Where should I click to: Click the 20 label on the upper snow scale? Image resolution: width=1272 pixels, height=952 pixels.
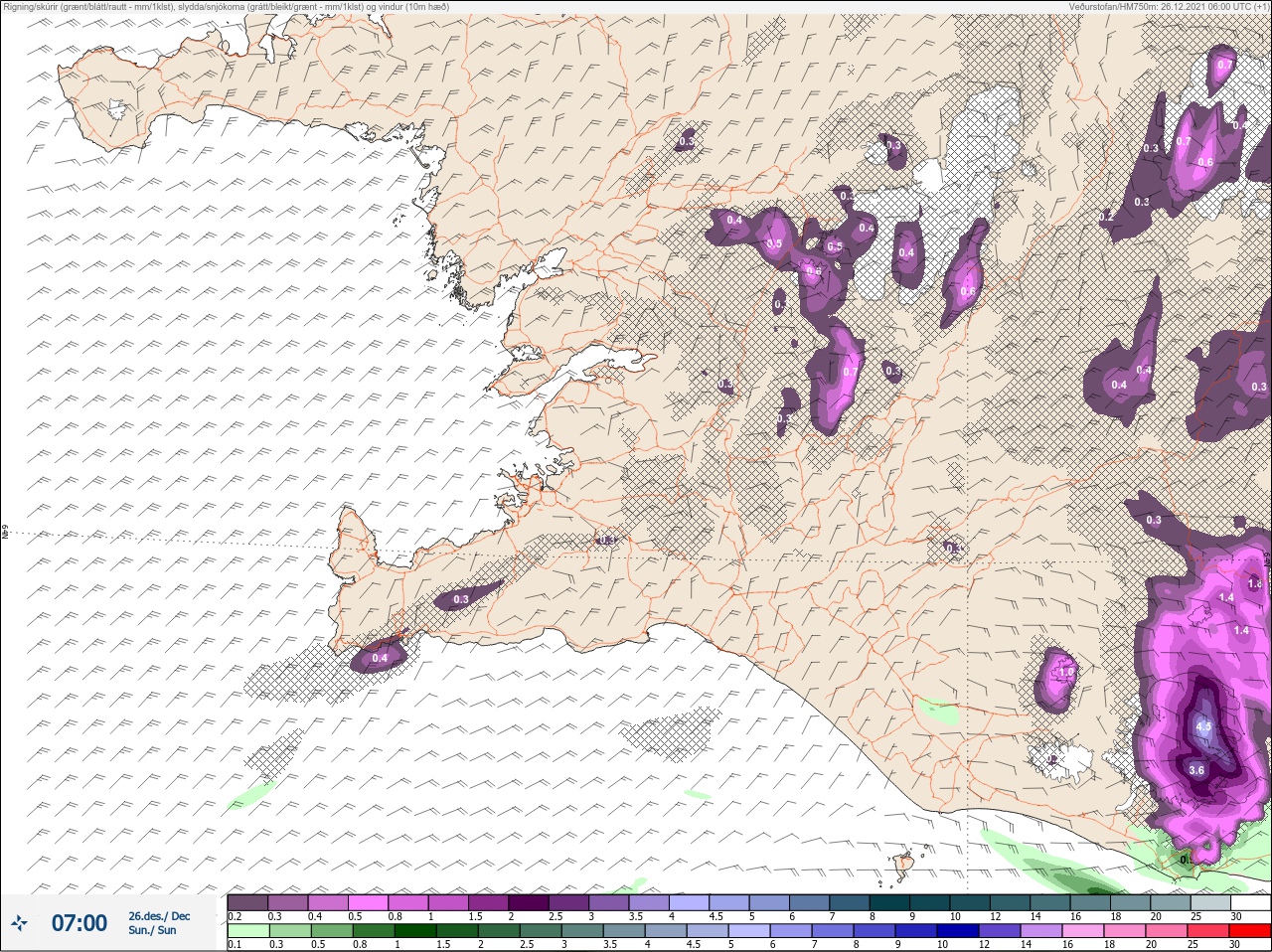coord(1156,916)
